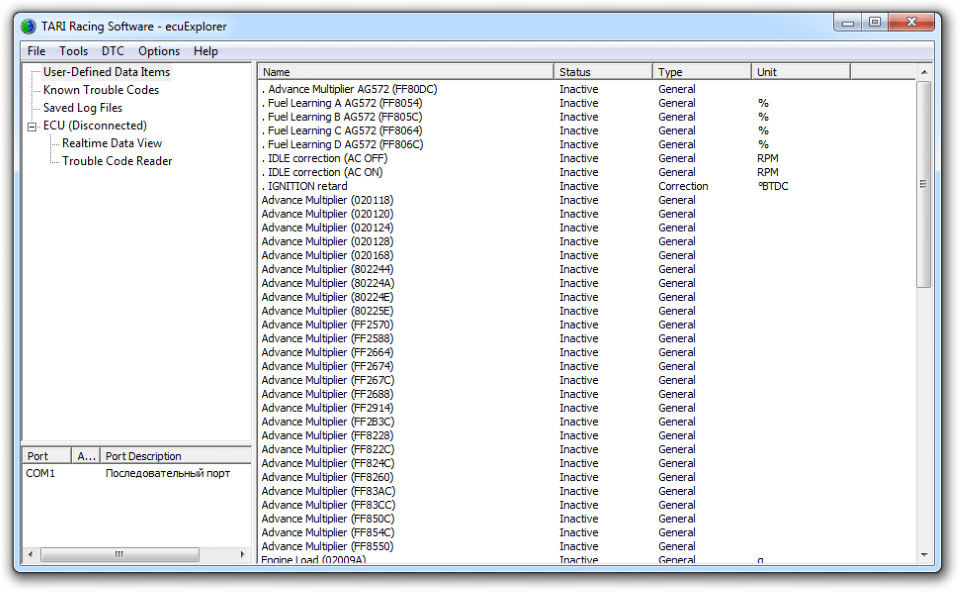Screen dimensions: 960x592
Task: Select Advance Multiplier (020168) row
Action: [587, 255]
